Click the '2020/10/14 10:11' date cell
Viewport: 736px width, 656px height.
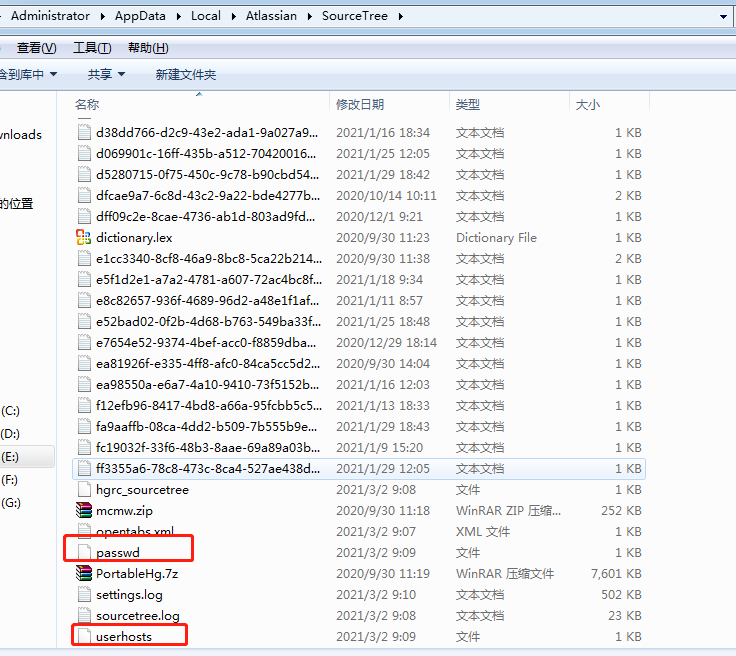coord(386,195)
